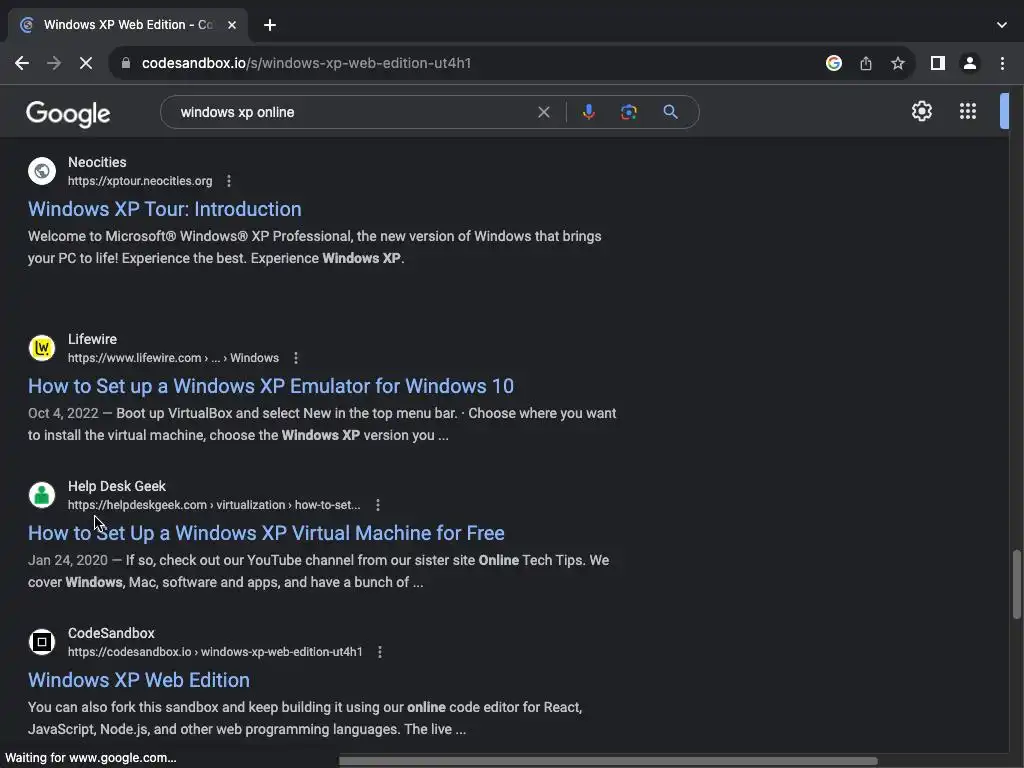Click the xptour.neocities.org URL text
Image resolution: width=1024 pixels, height=768 pixels.
(x=140, y=181)
